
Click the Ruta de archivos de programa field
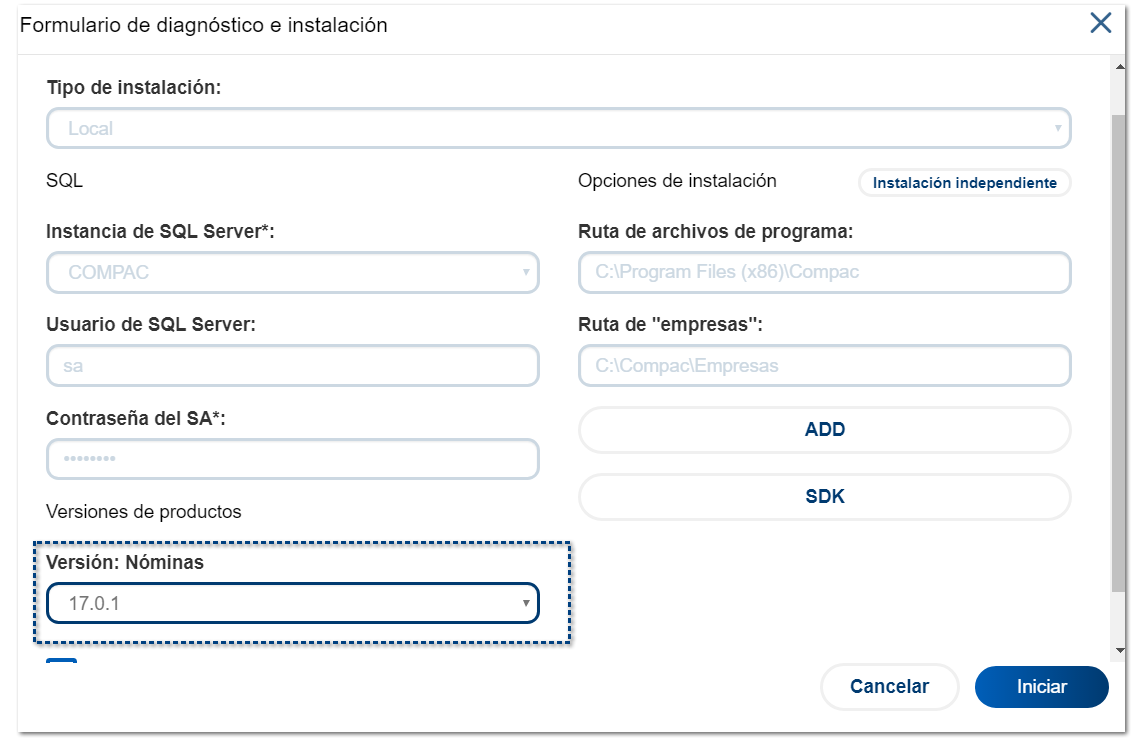click(x=824, y=272)
